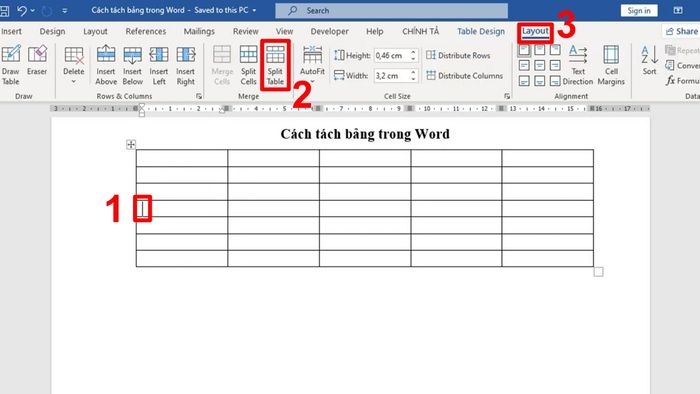Click the Share button
The image size is (700, 394).
681,31
